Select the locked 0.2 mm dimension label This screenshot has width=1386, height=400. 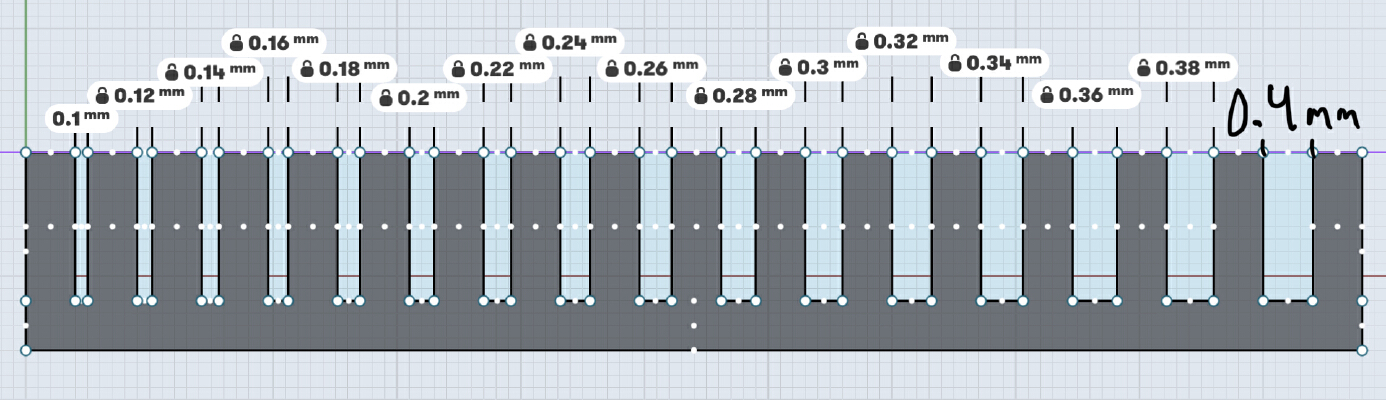coord(419,97)
